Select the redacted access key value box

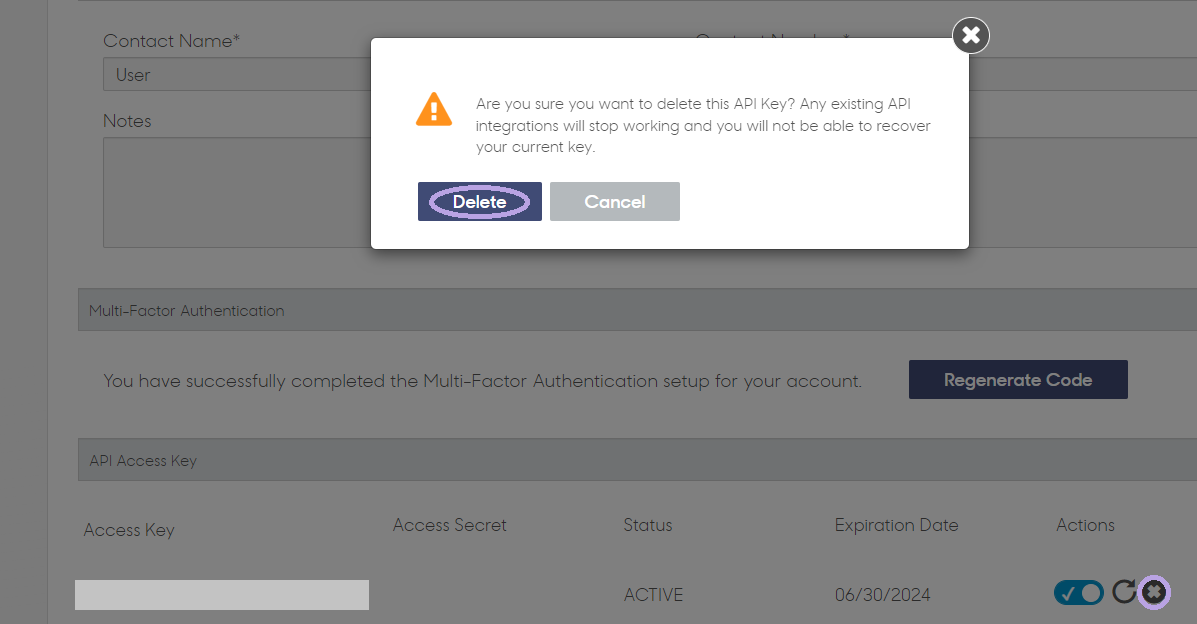tap(222, 595)
